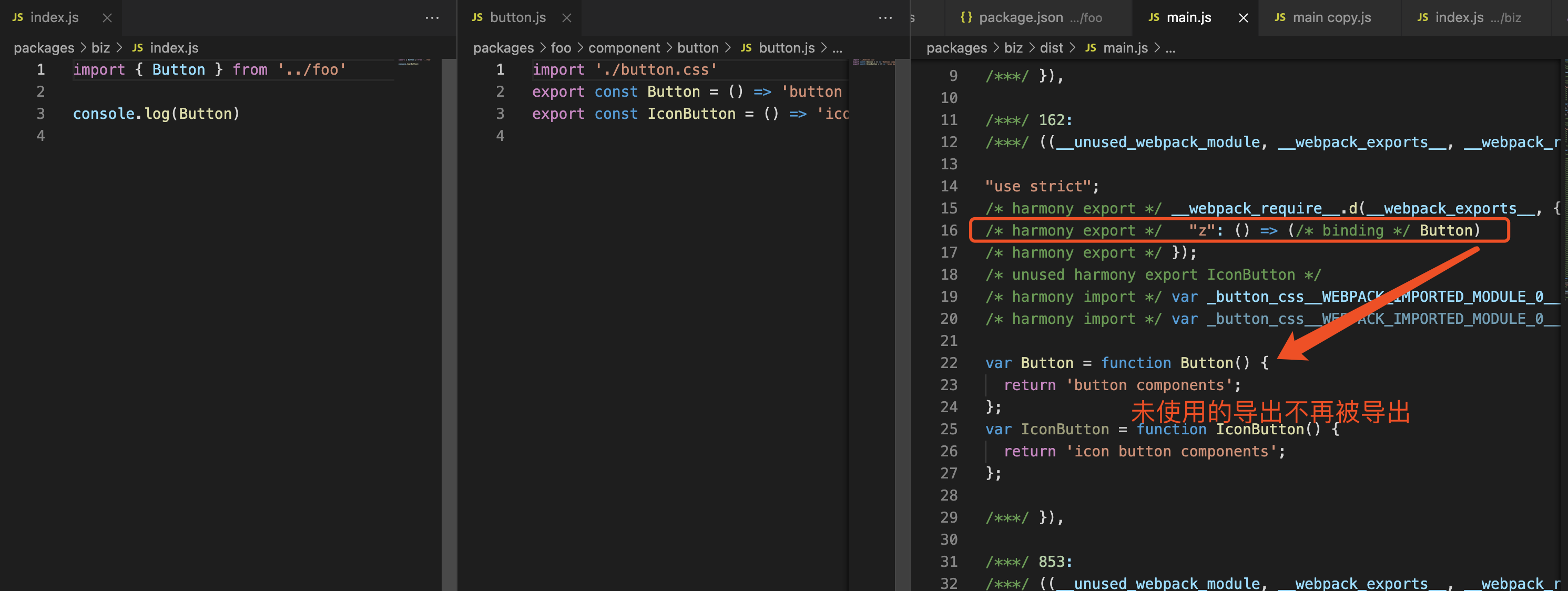Open more actions menu of left editor group

(x=432, y=18)
